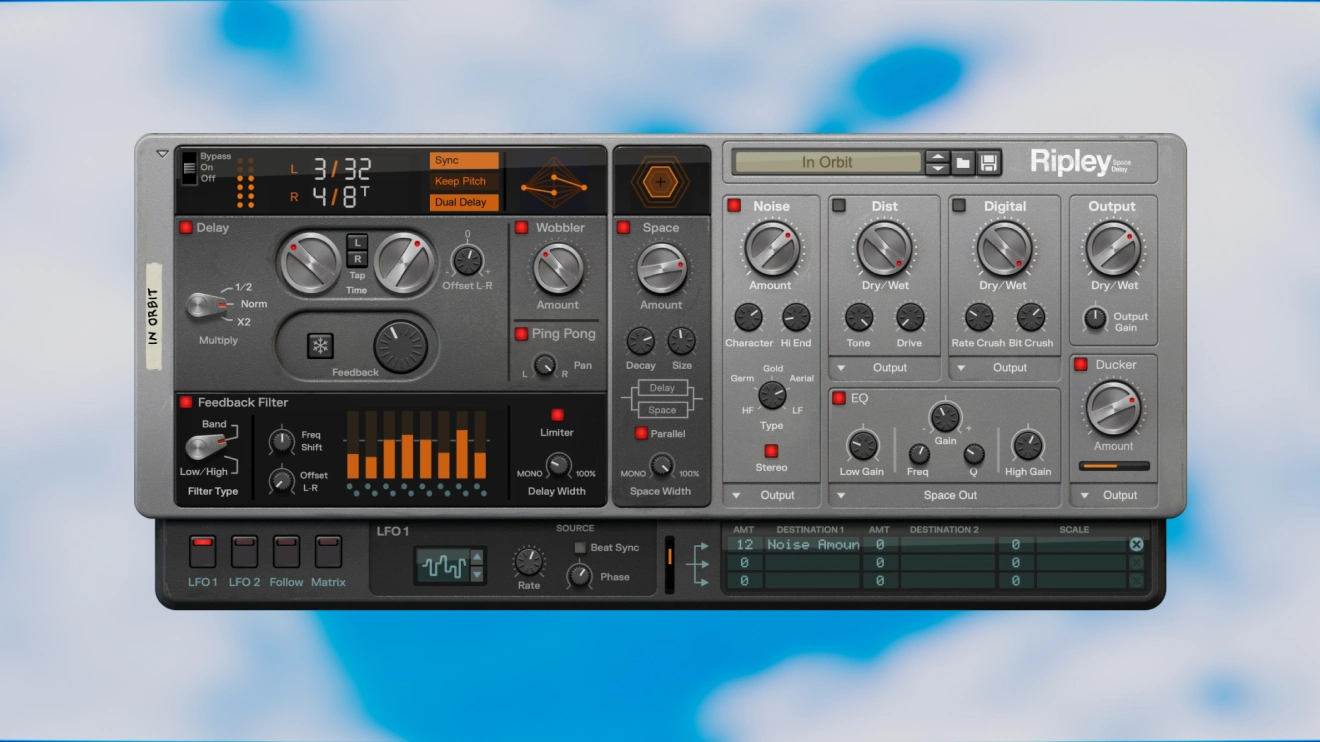Viewport: 1320px width, 742px height.
Task: Click the right Delay Time knob
Action: (x=403, y=262)
